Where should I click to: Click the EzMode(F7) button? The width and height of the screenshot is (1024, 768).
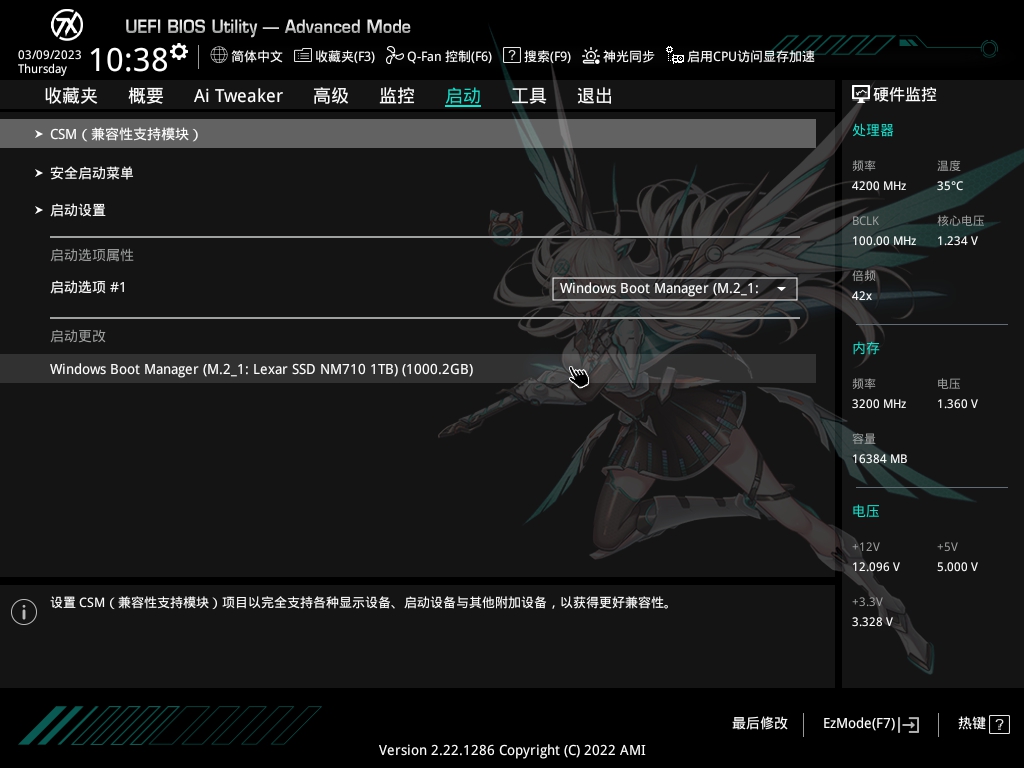pos(869,723)
